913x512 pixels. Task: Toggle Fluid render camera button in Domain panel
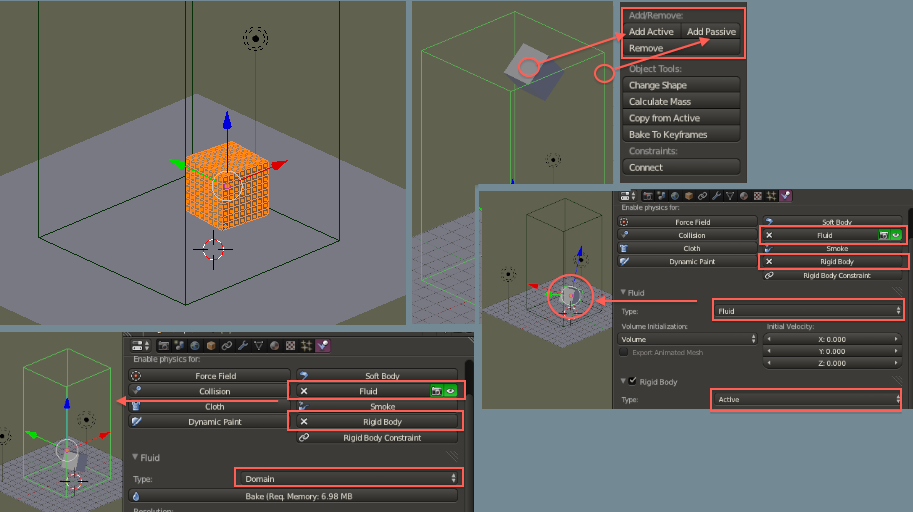(436, 391)
